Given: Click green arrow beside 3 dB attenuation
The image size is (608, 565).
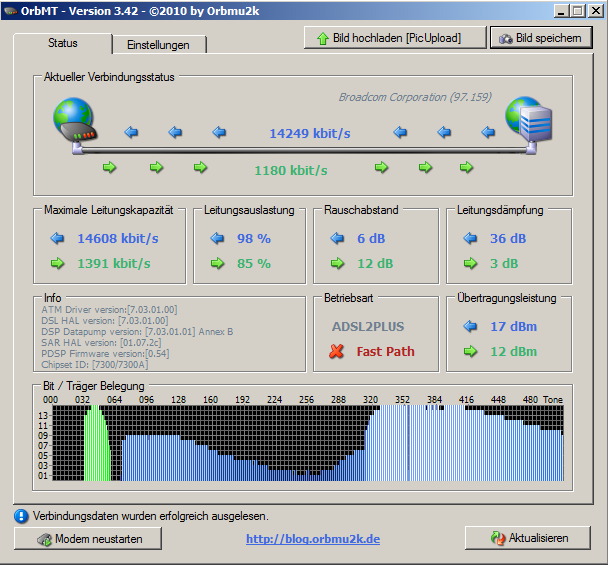Looking at the screenshot, I should click(x=471, y=263).
